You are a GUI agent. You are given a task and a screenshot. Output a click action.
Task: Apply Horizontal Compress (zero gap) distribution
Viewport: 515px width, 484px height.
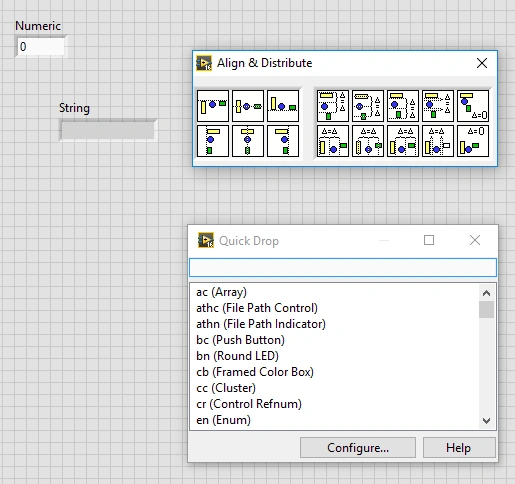[473, 141]
